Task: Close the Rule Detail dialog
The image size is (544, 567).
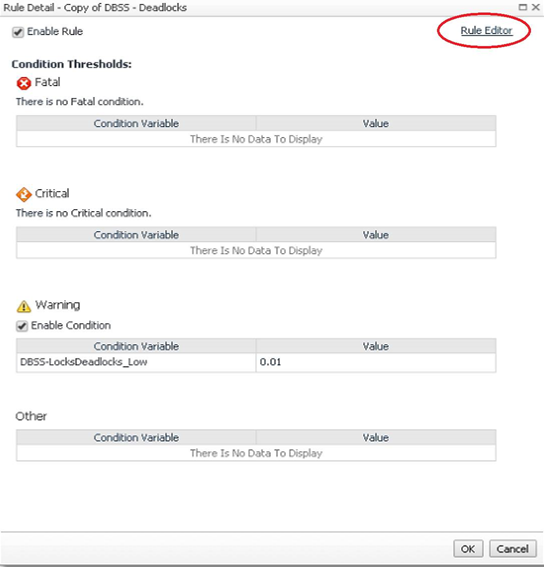Action: click(x=536, y=7)
